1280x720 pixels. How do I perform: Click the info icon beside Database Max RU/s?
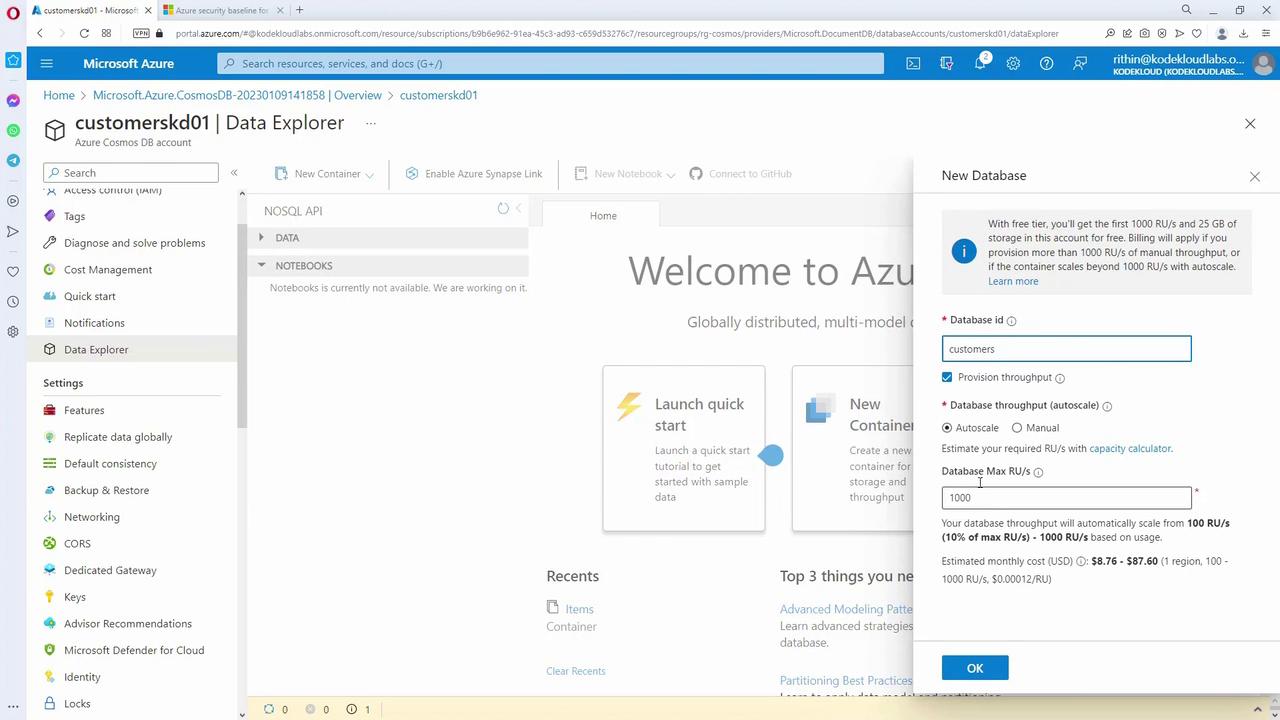(x=1038, y=472)
